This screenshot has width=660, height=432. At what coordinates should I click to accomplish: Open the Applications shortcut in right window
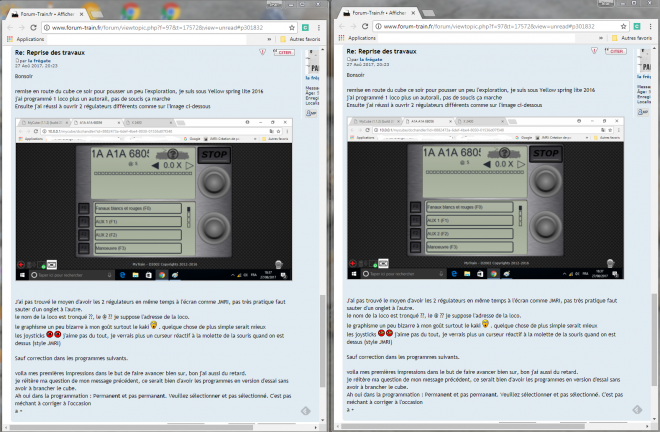(357, 38)
